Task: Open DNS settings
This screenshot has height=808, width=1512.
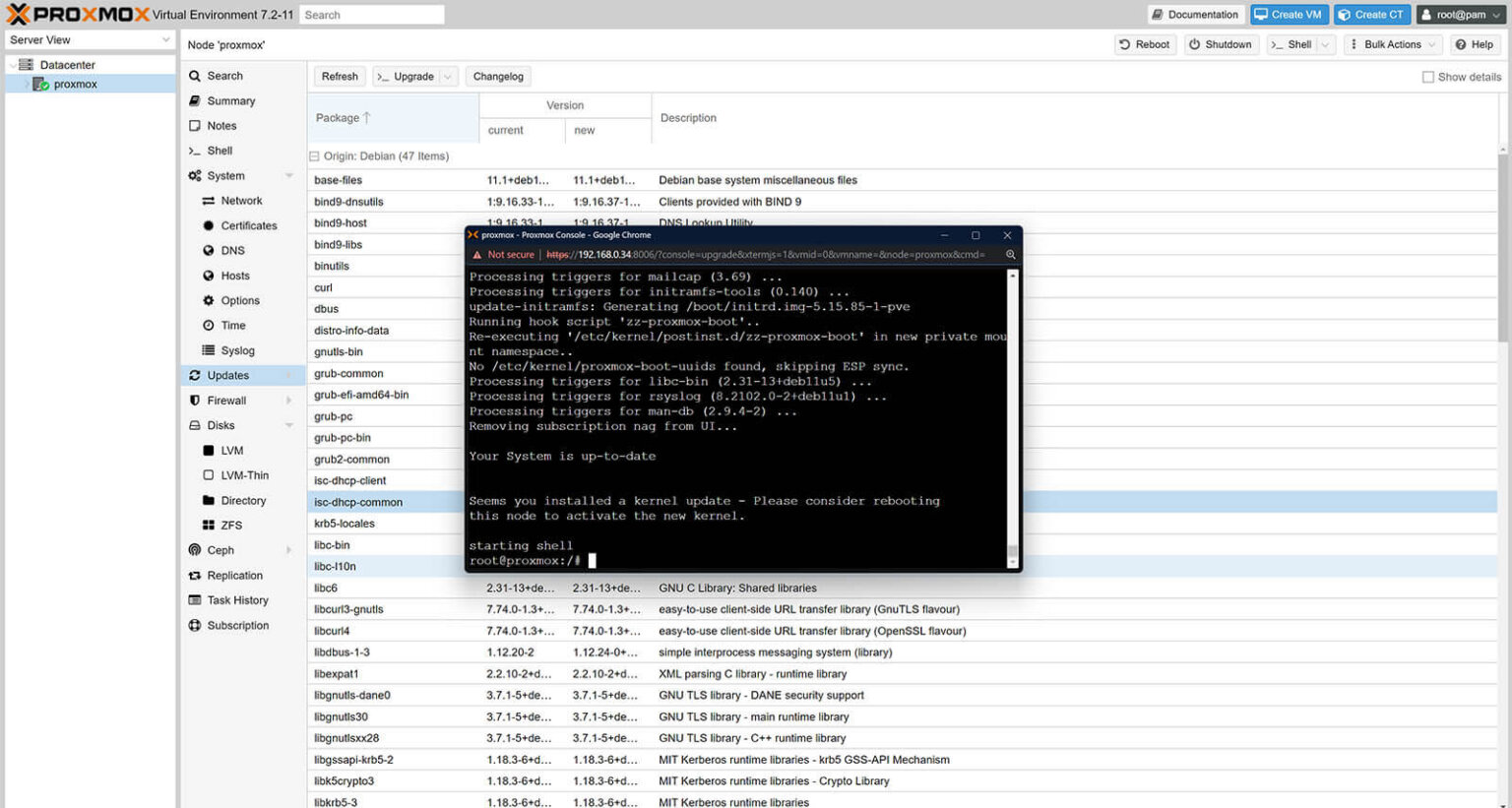Action: tap(230, 250)
